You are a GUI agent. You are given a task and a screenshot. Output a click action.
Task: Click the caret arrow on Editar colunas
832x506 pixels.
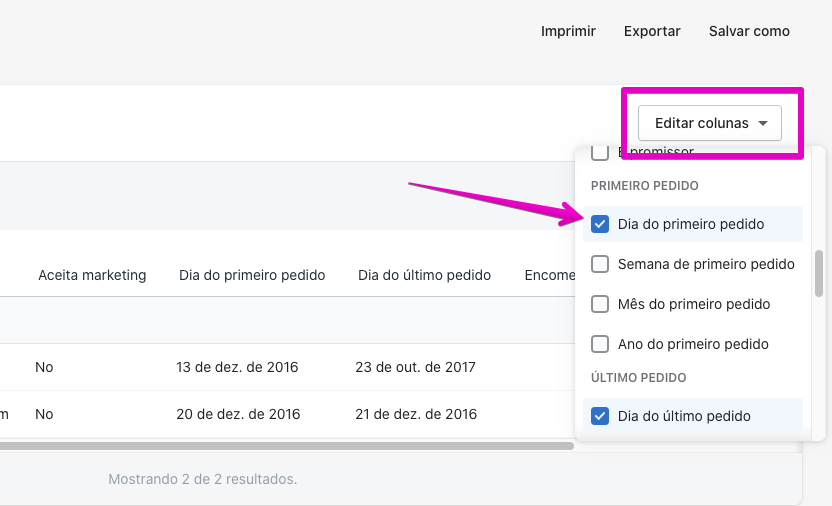(x=763, y=124)
